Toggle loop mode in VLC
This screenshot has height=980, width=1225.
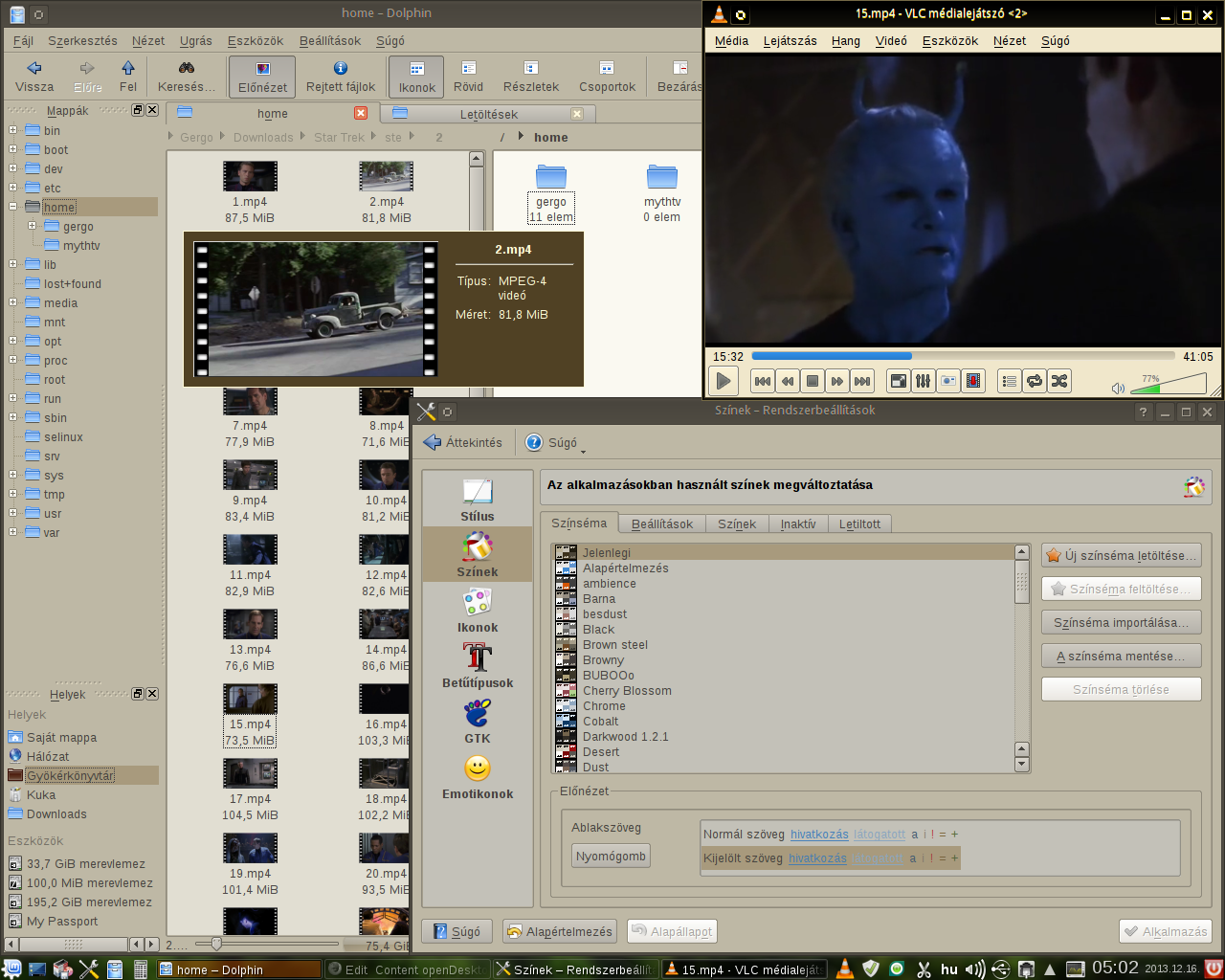(x=1035, y=381)
